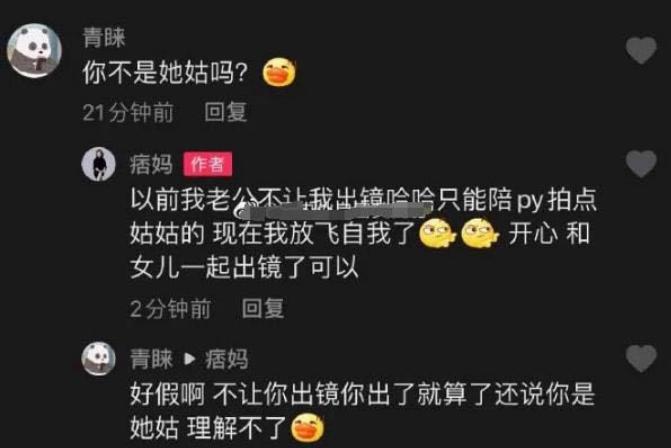The width and height of the screenshot is (671, 448).
Task: Like 痞妈's author reply with heart
Action: [x=641, y=163]
